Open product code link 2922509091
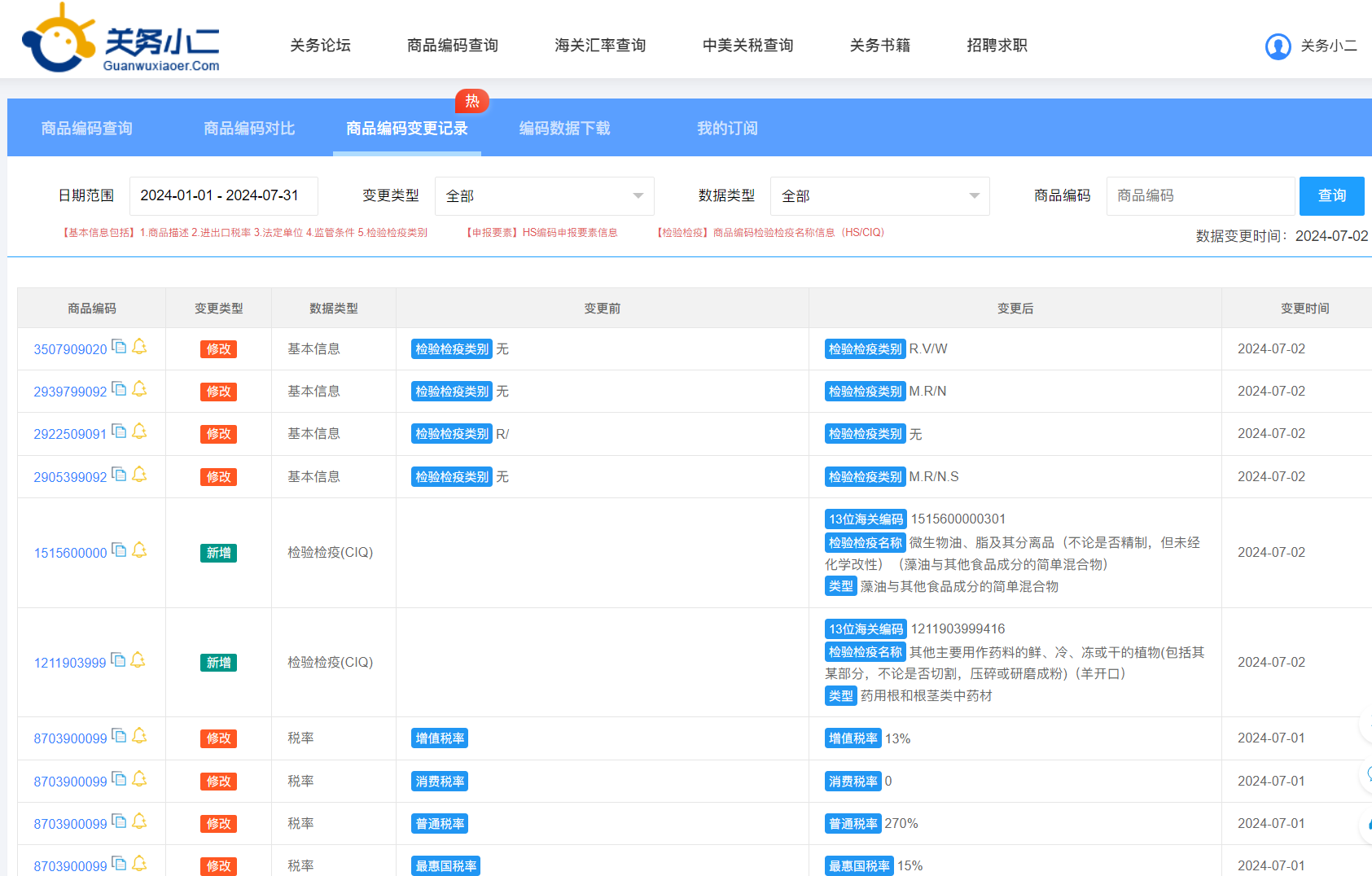Viewport: 1372px width, 876px height. (x=70, y=434)
